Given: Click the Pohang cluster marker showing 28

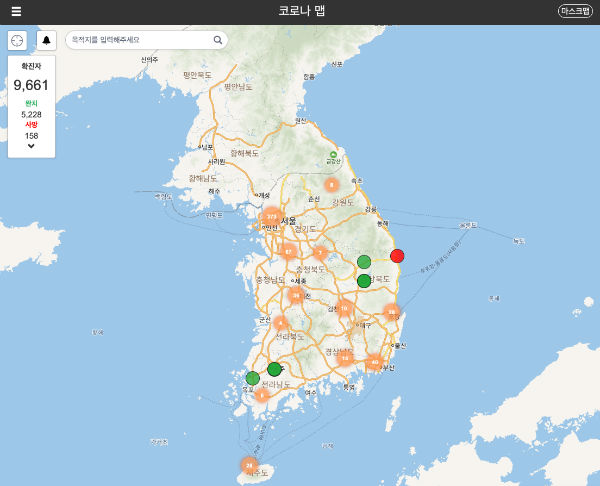Looking at the screenshot, I should coord(391,312).
